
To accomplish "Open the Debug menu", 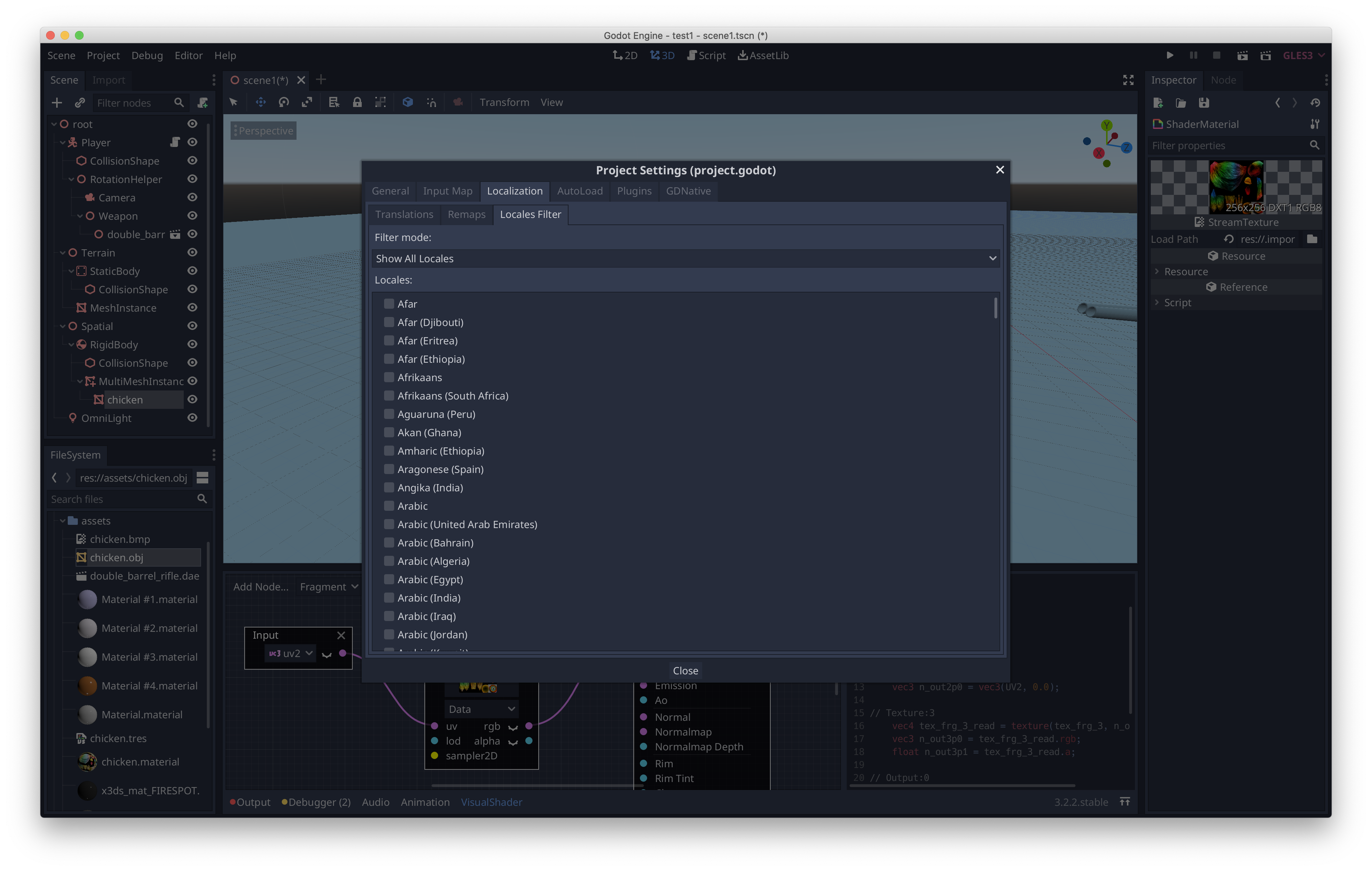I will (147, 55).
